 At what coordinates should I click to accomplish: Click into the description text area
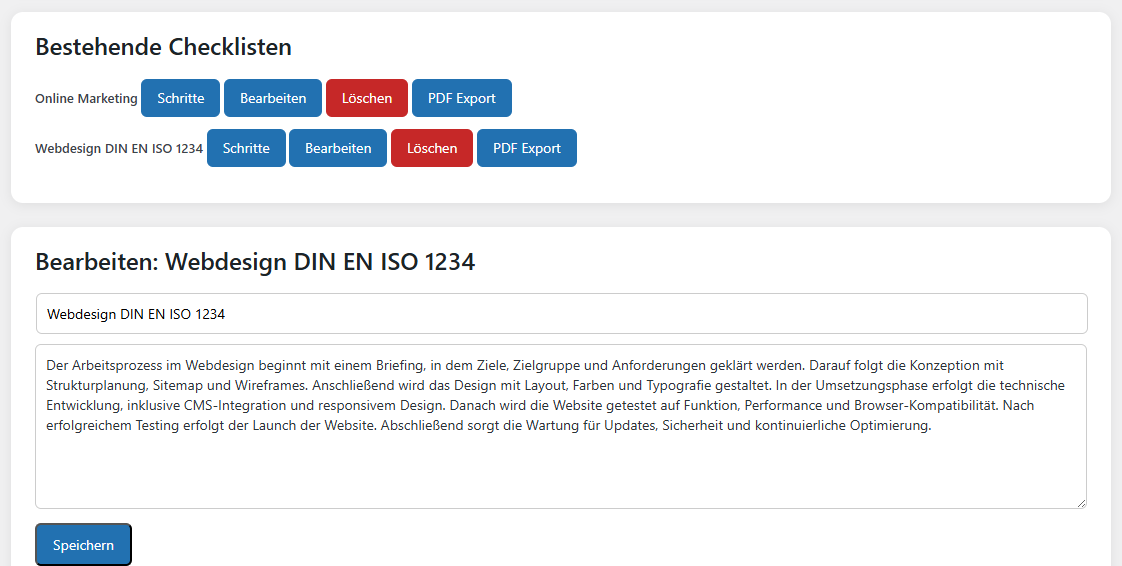tap(561, 470)
